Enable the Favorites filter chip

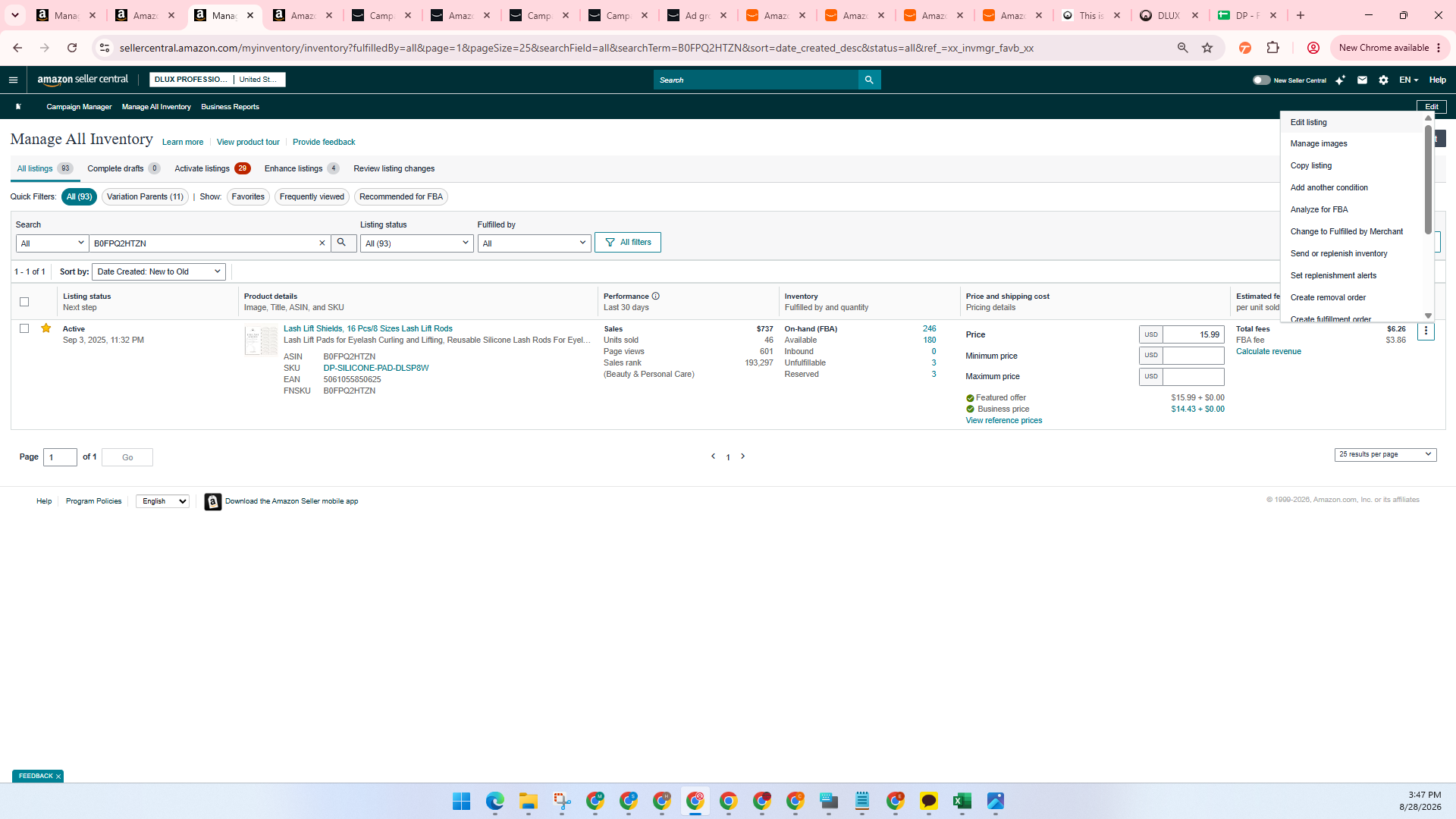point(248,197)
